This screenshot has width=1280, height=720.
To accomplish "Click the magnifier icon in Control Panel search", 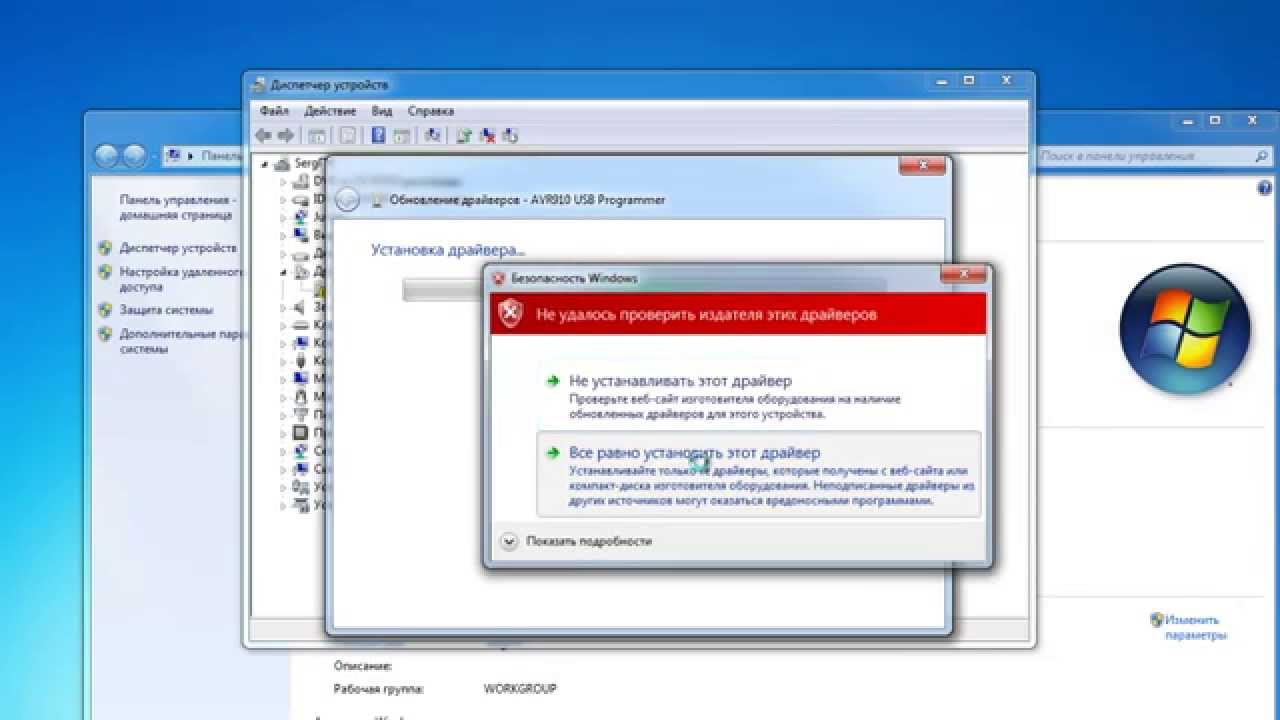I will [1261, 156].
